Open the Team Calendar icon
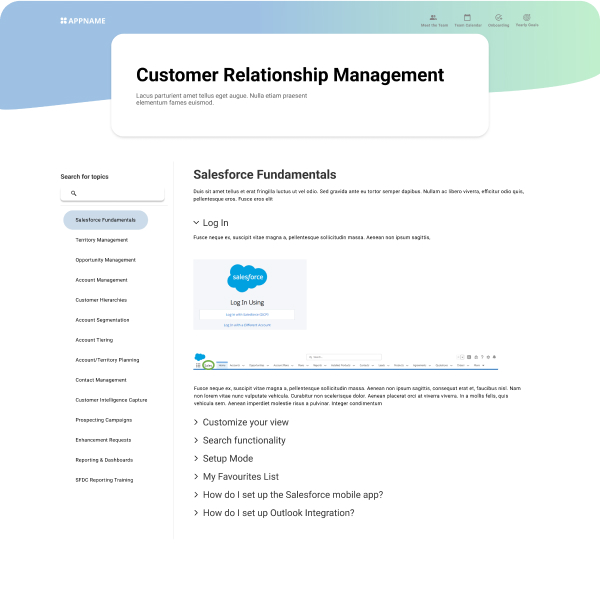 [x=467, y=18]
